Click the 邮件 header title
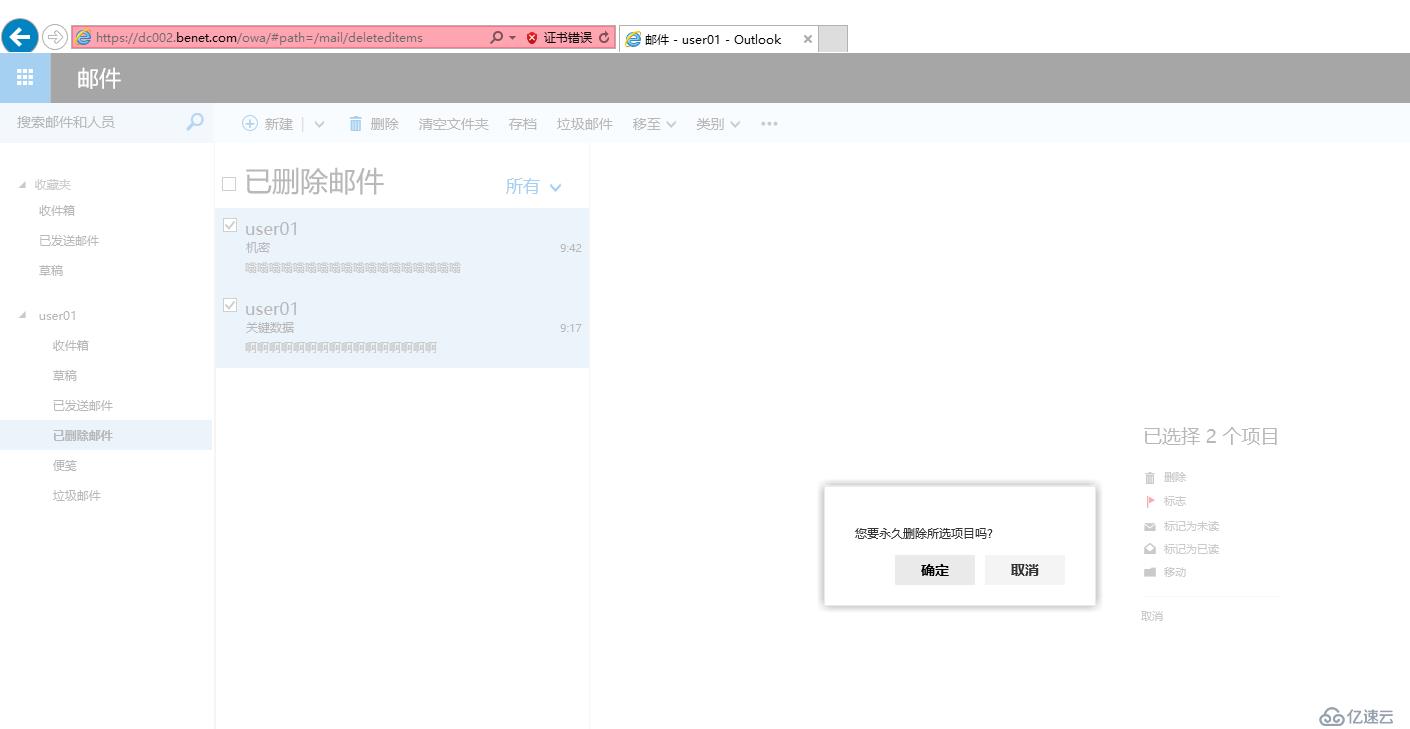 (x=99, y=78)
